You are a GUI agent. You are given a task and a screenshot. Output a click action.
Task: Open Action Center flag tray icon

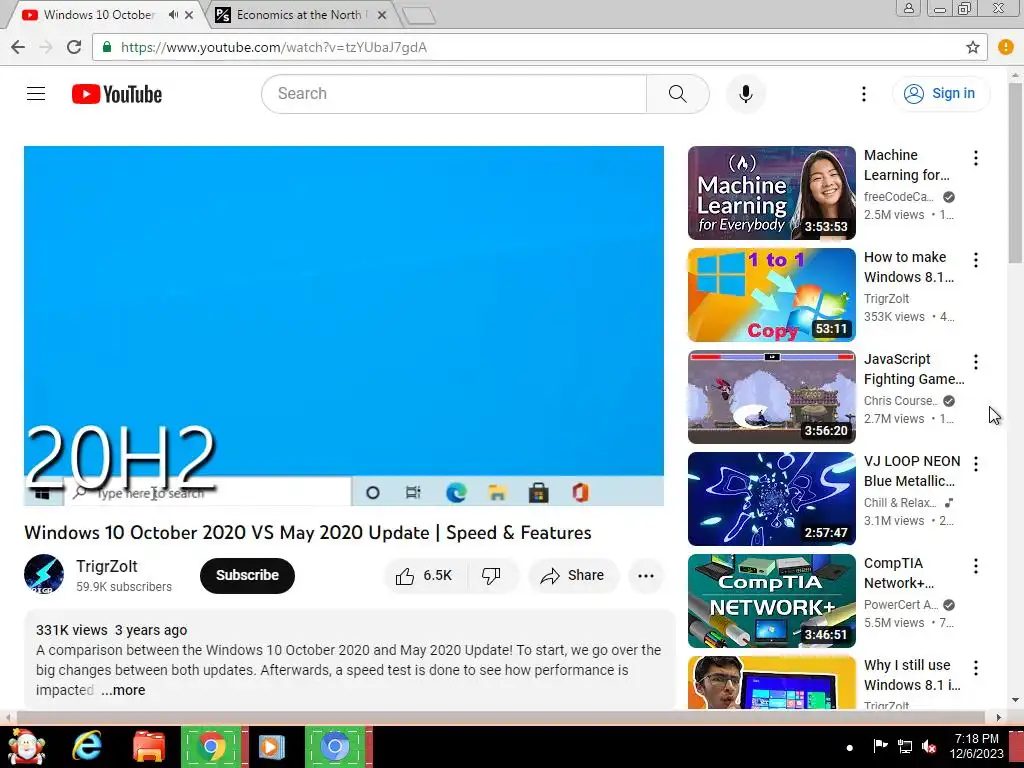880,746
